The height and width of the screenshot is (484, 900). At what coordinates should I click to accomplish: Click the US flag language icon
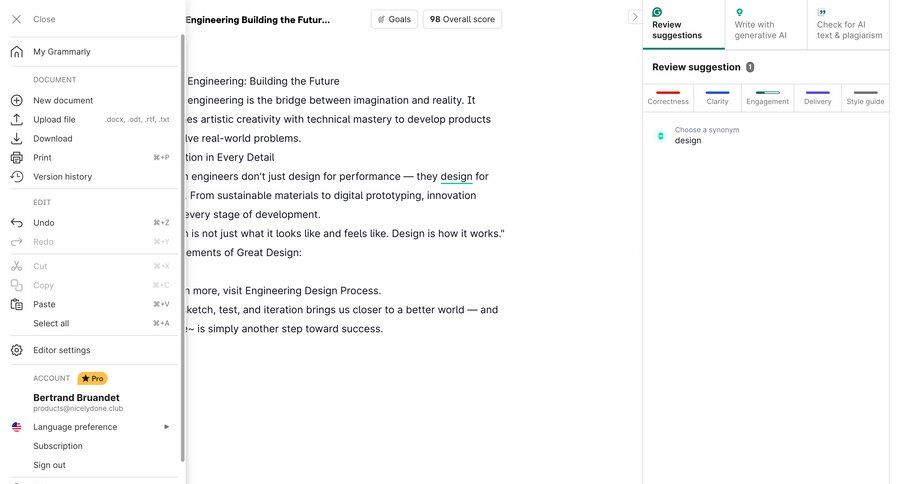[x=17, y=427]
